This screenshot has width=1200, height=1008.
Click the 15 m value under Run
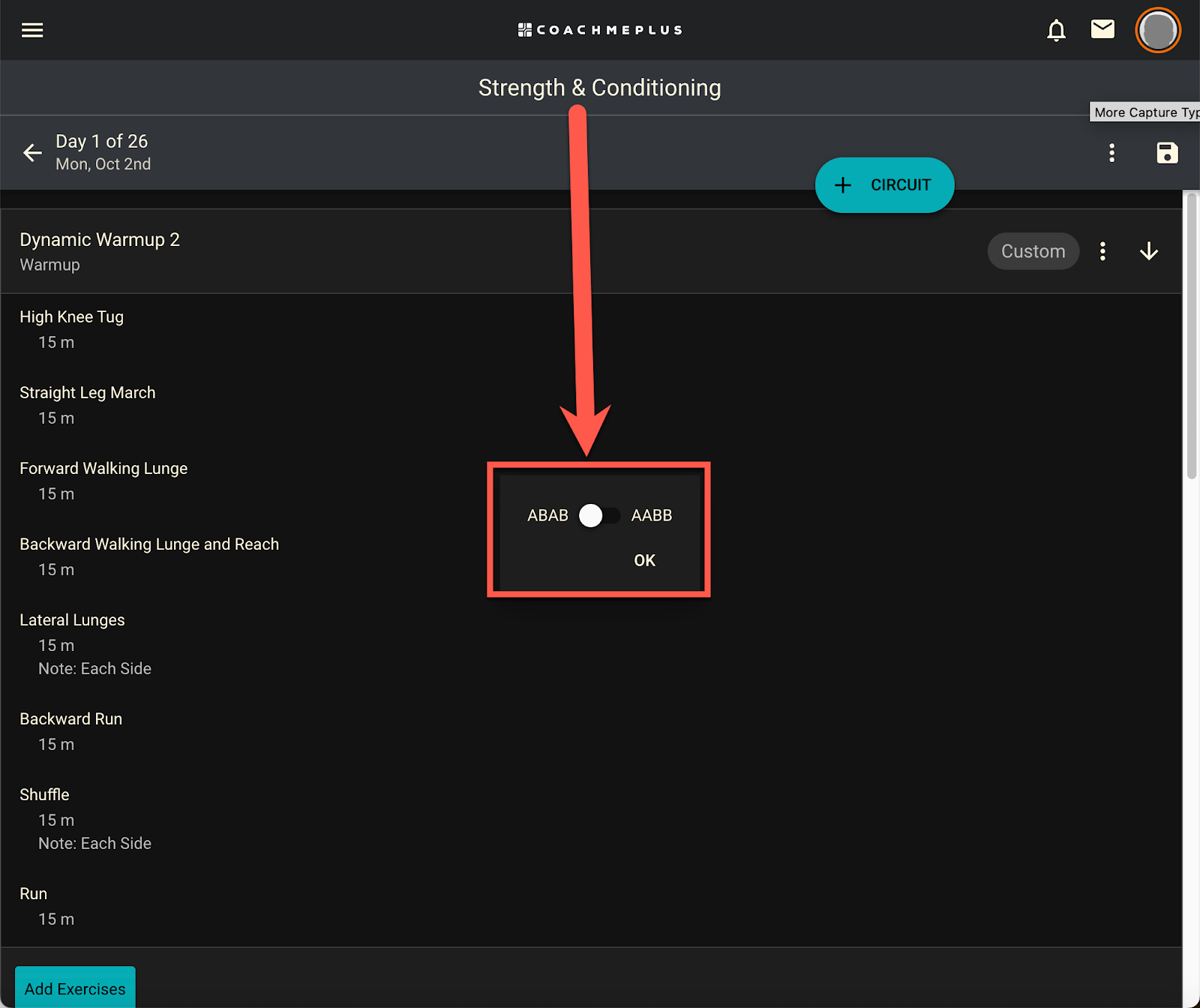point(56,919)
